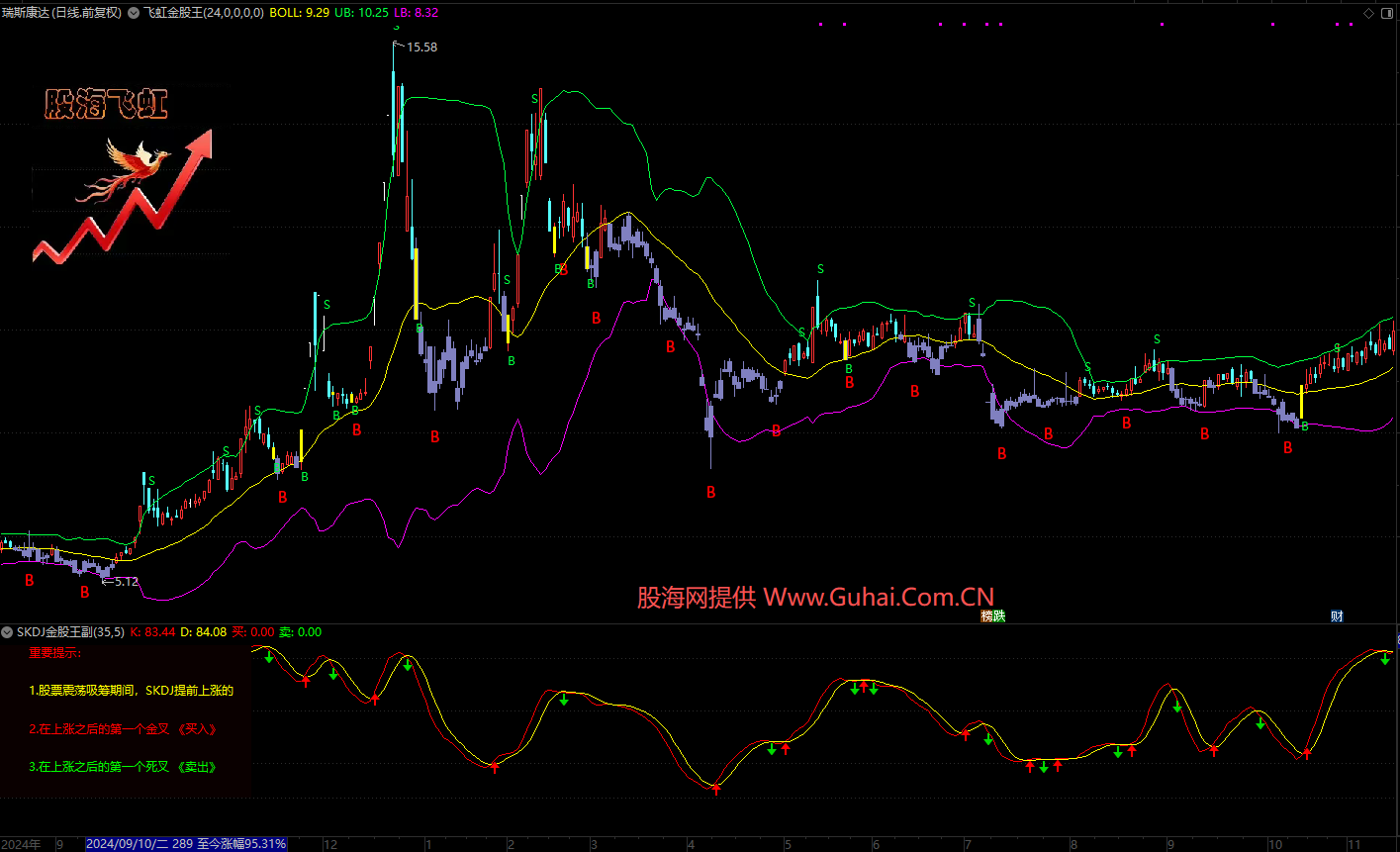
Task: Click the 榜跌 event marker
Action: click(992, 615)
